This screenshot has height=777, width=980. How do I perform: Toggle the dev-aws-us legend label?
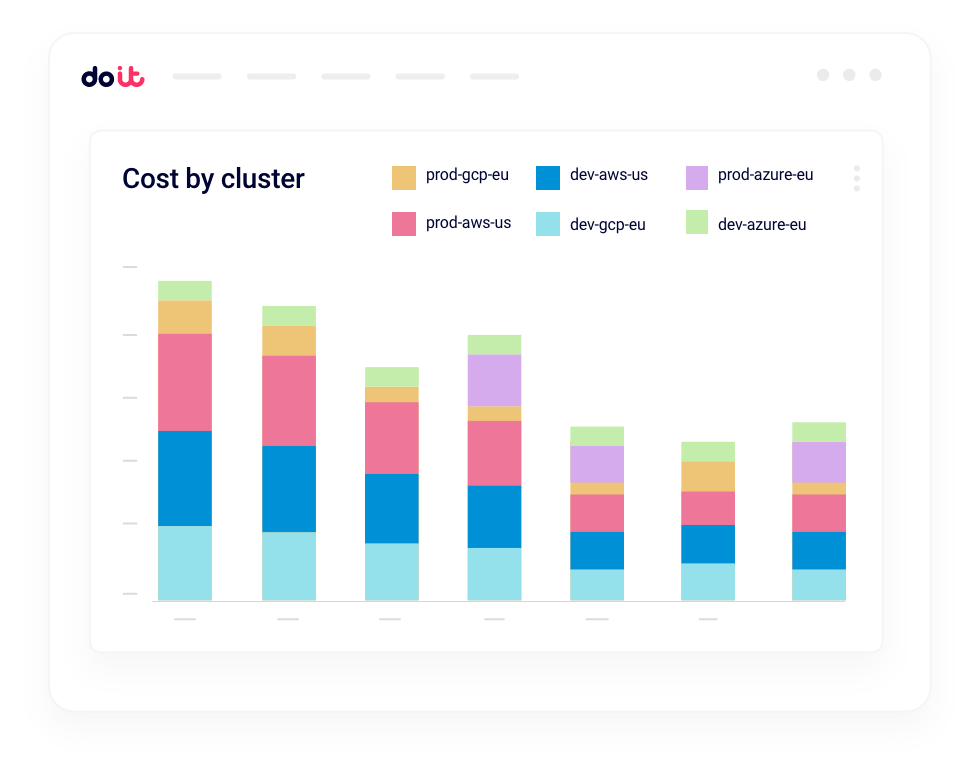pyautogui.click(x=608, y=175)
